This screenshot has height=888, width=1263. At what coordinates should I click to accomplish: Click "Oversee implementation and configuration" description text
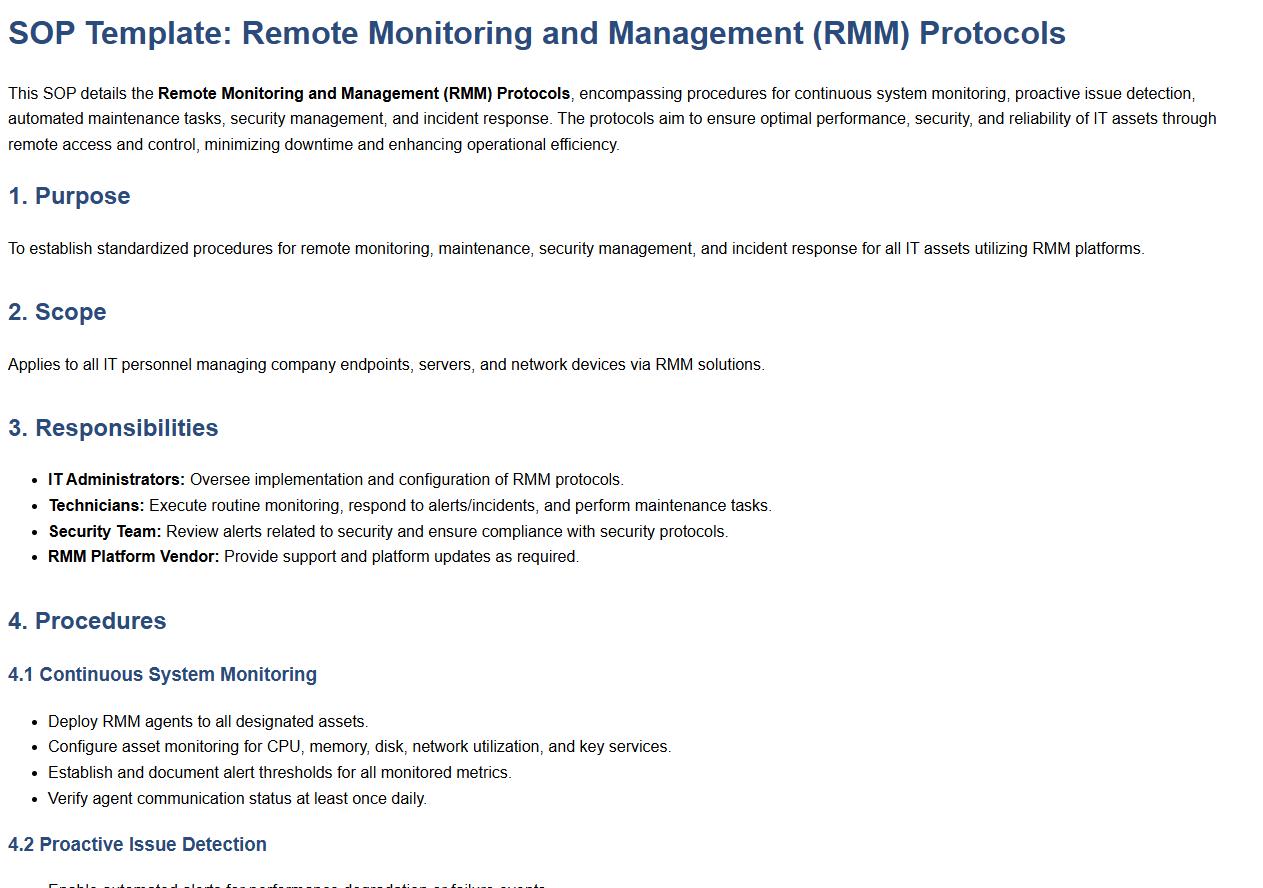[406, 480]
